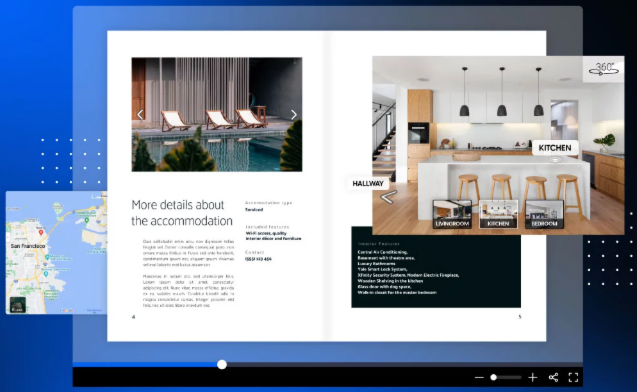Select the Bedroom thumbnail
The width and height of the screenshot is (637, 392).
pos(544,214)
